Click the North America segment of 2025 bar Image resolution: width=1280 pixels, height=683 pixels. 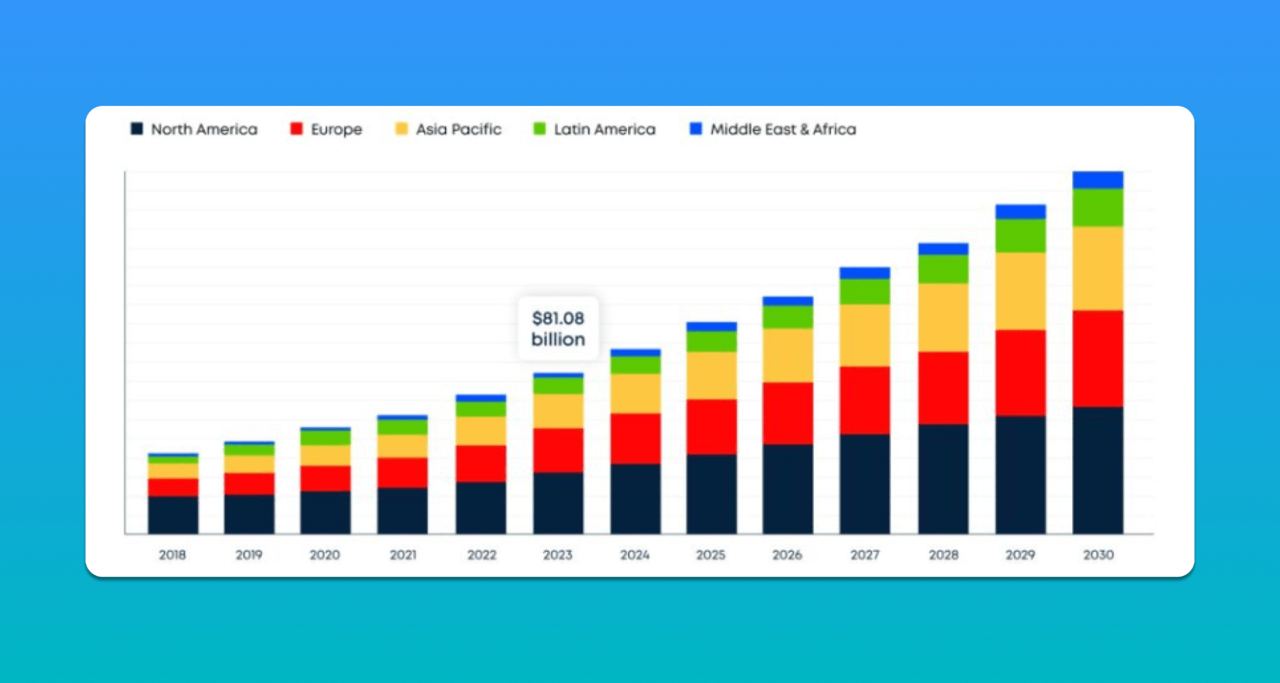(711, 494)
